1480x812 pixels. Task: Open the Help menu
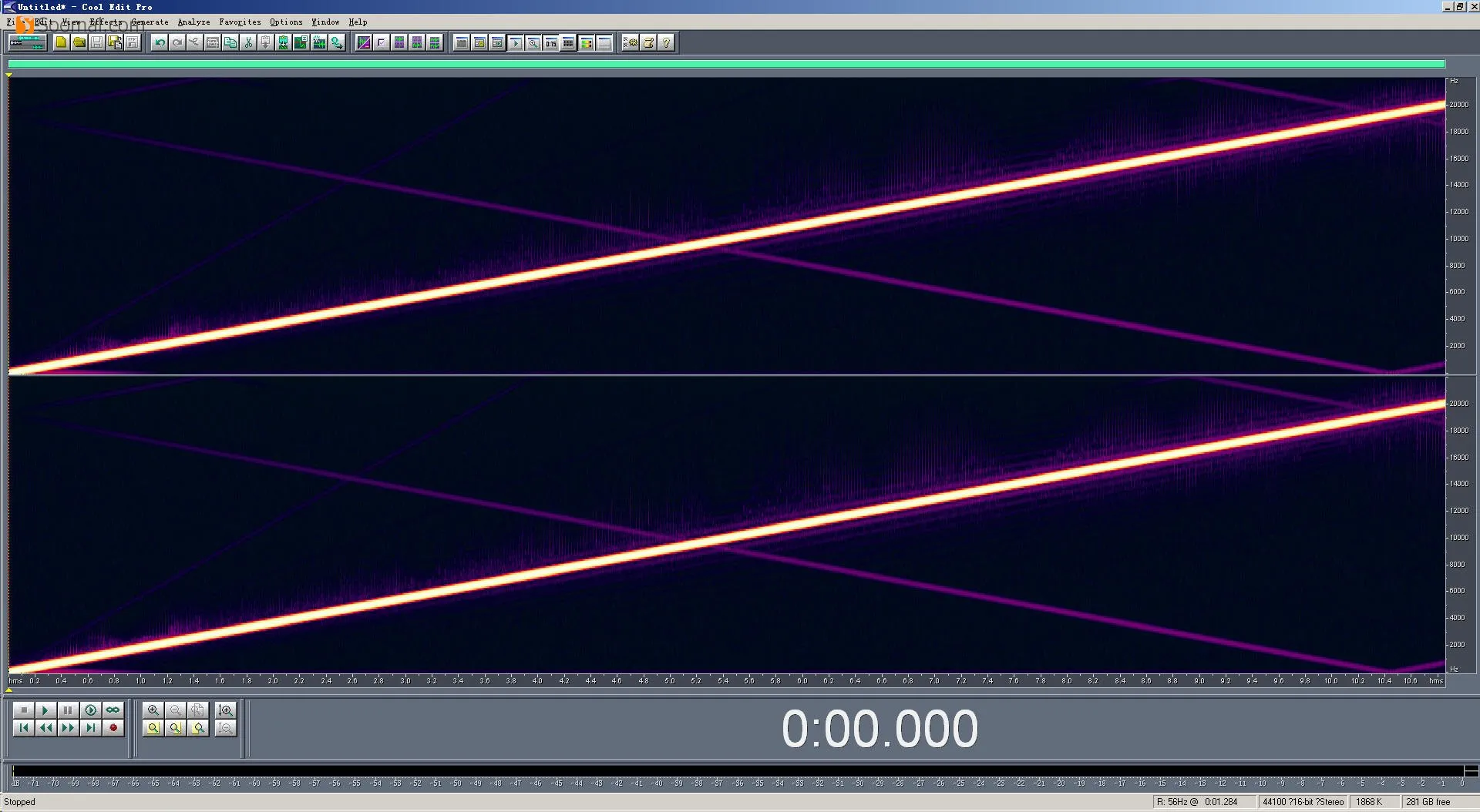click(x=358, y=22)
